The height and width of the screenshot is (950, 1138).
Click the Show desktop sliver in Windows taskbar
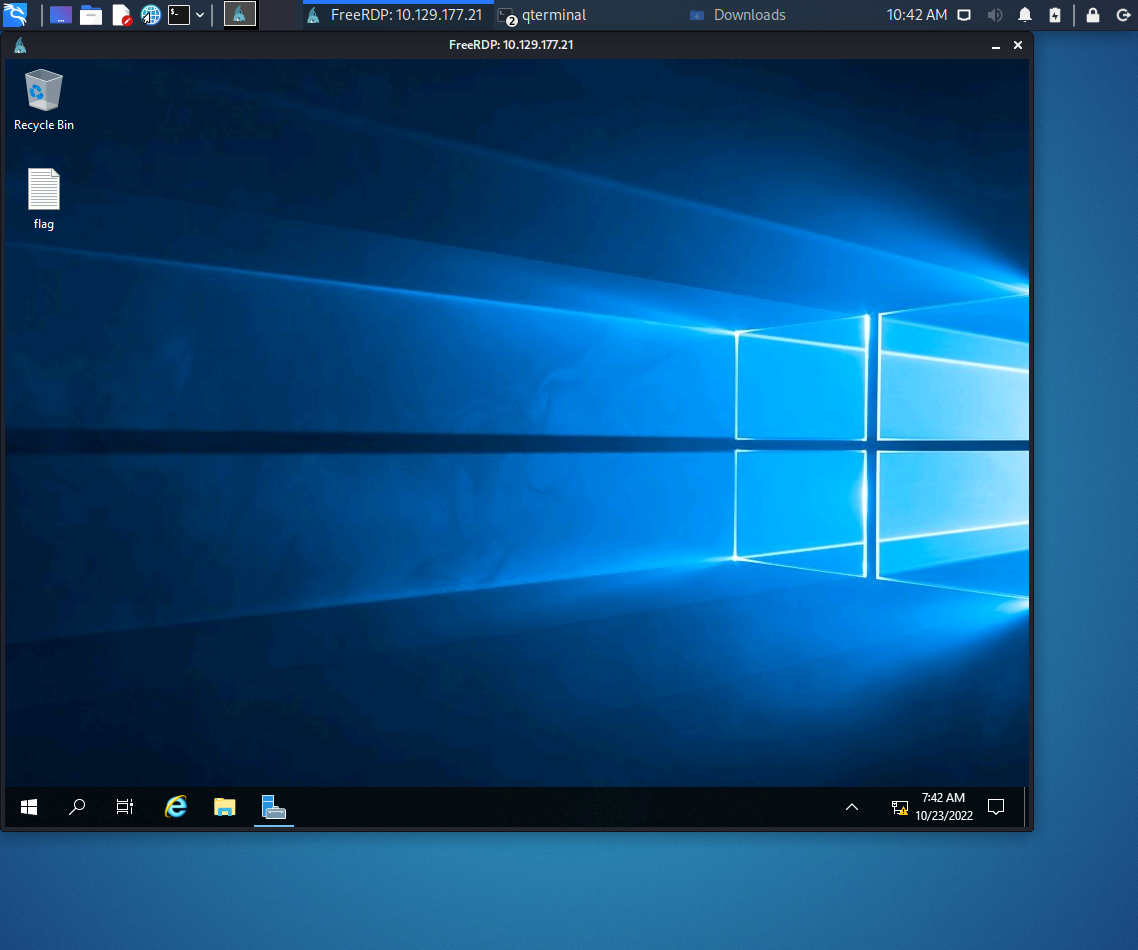[x=1026, y=807]
